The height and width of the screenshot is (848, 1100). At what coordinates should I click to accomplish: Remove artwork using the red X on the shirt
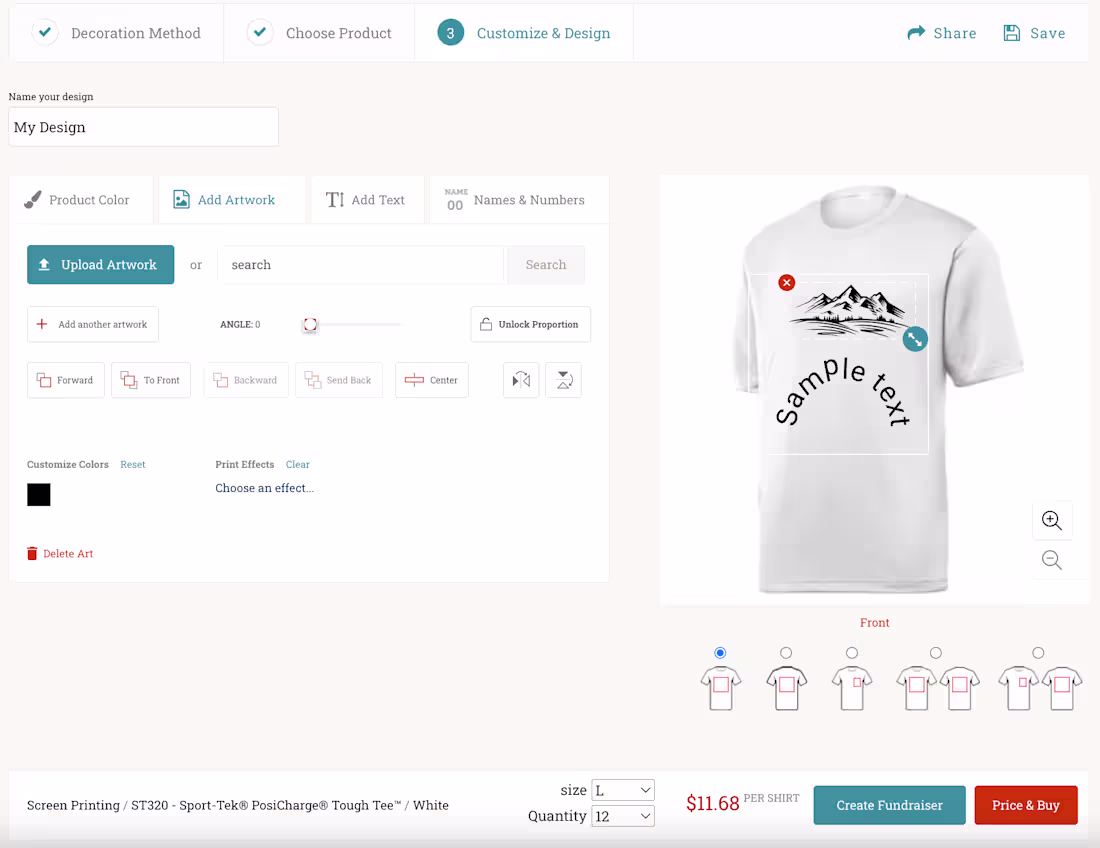[x=787, y=282]
